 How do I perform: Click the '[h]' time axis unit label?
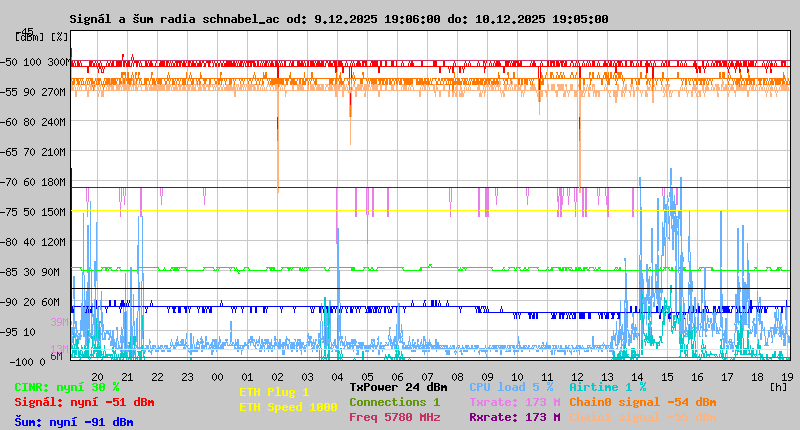(x=778, y=387)
